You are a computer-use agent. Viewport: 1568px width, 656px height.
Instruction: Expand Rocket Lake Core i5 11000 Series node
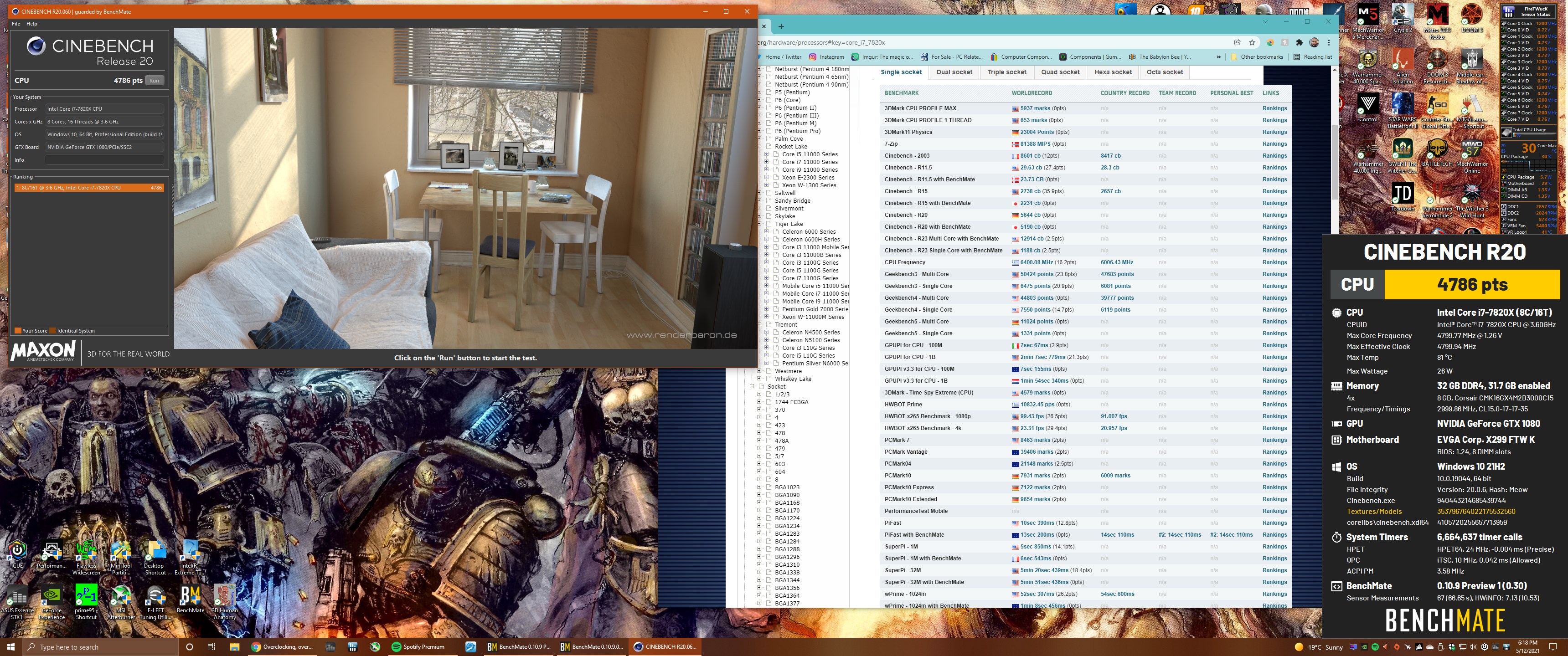click(x=766, y=154)
